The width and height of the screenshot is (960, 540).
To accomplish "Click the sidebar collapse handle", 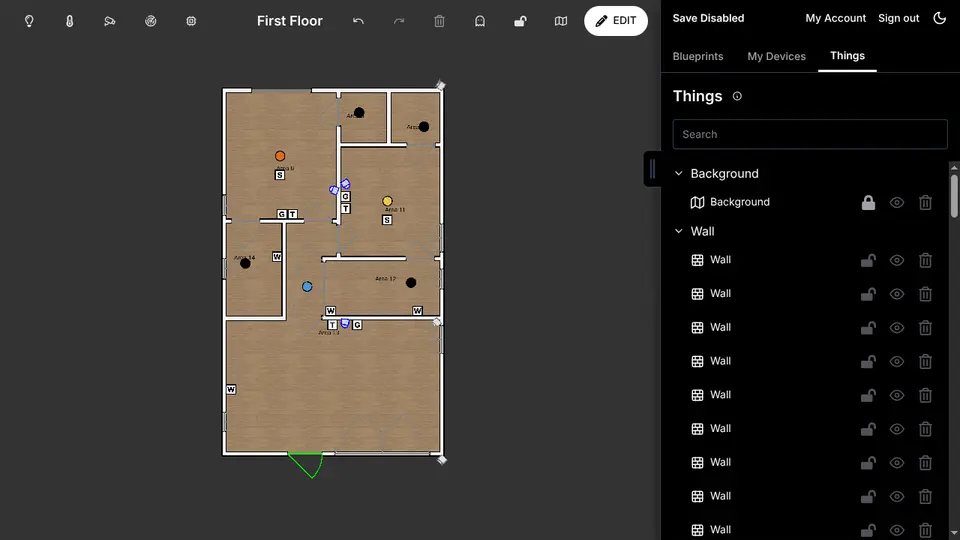I will [x=652, y=168].
